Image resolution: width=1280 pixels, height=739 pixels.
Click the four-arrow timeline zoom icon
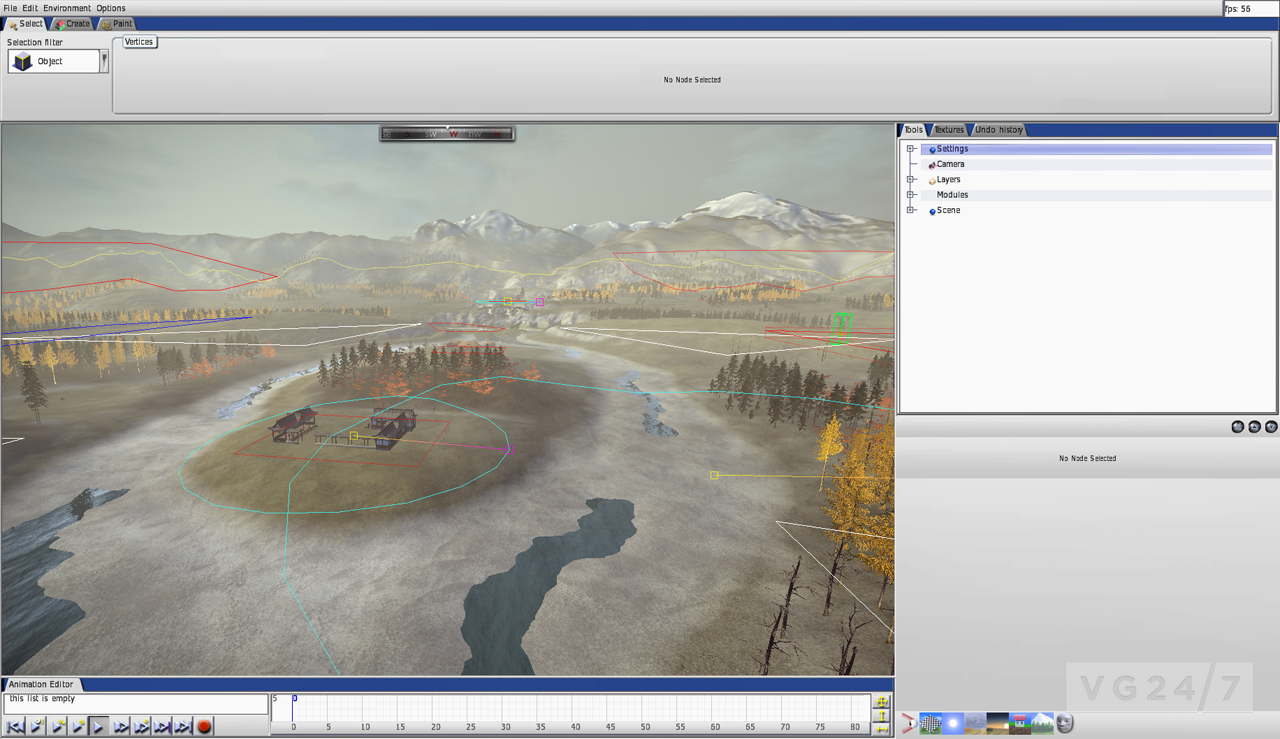tap(882, 702)
